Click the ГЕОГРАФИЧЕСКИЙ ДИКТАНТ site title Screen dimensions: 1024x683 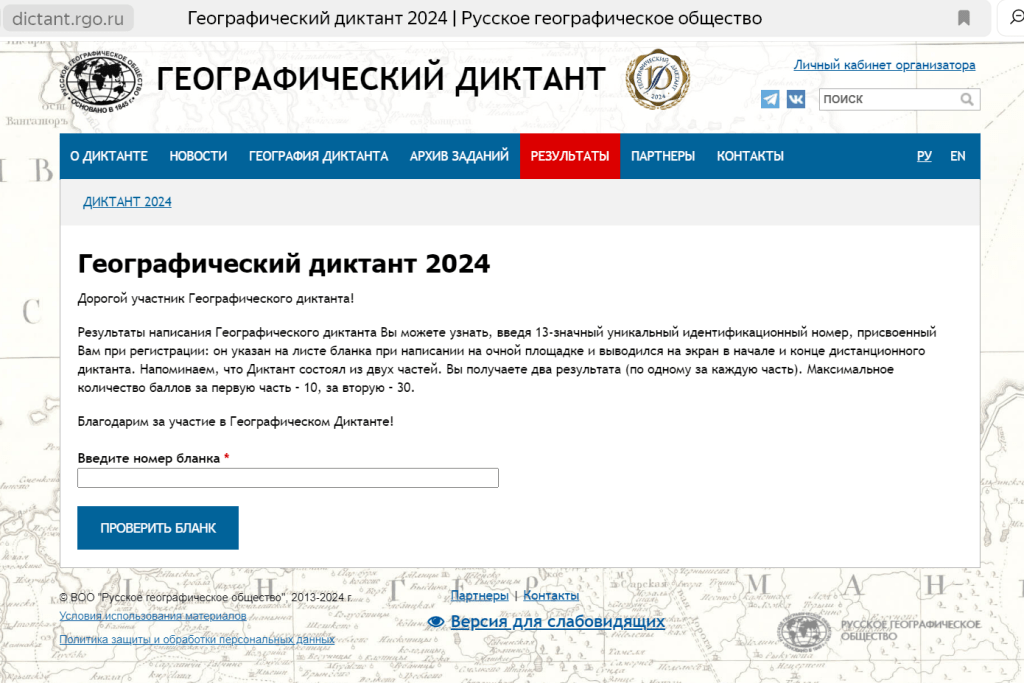click(x=381, y=79)
